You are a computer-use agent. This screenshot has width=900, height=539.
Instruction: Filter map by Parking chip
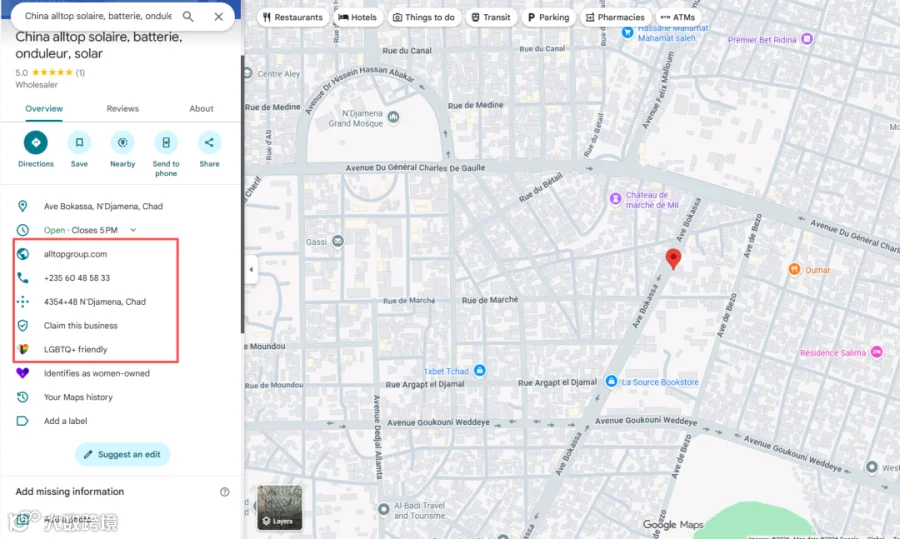(x=548, y=17)
